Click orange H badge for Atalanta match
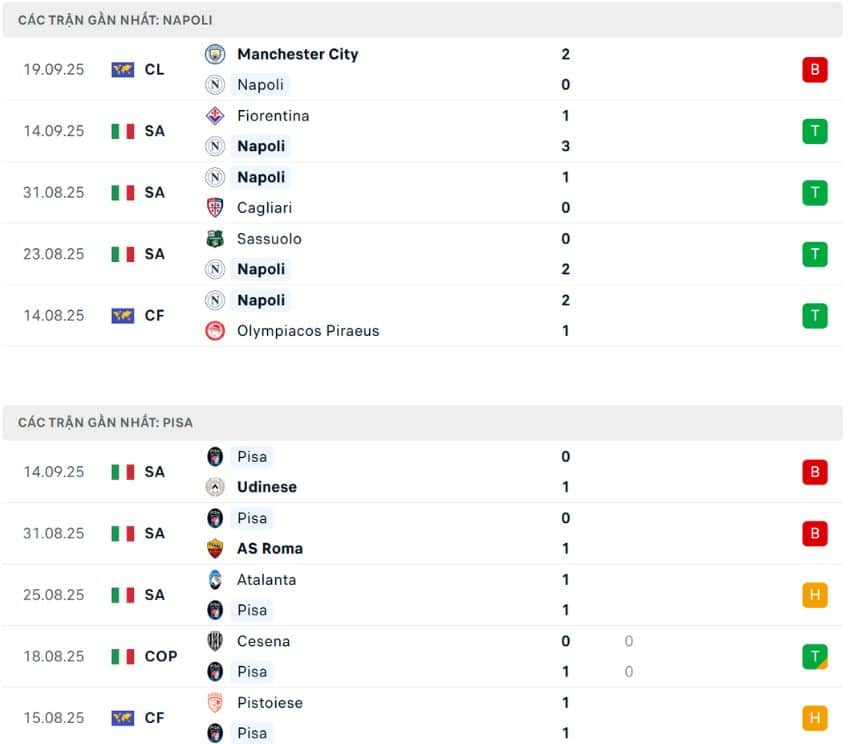This screenshot has width=849, height=744. 814,595
